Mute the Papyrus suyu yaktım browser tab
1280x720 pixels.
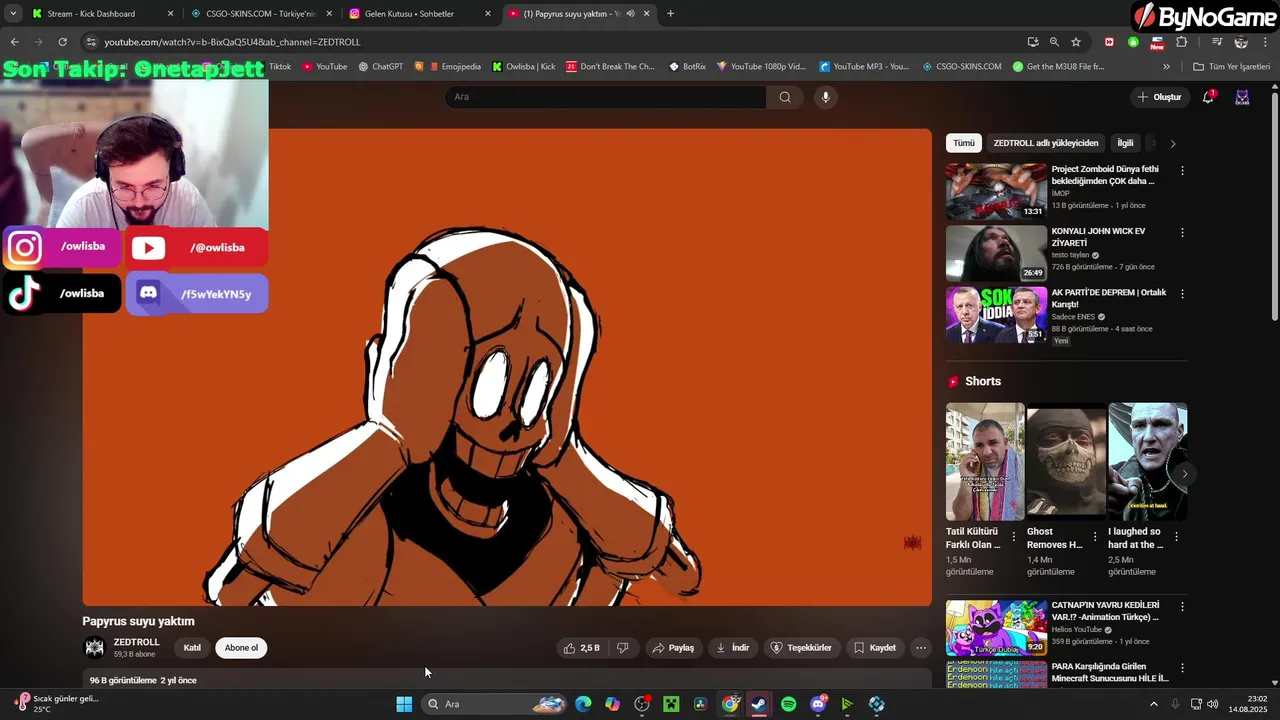point(630,14)
